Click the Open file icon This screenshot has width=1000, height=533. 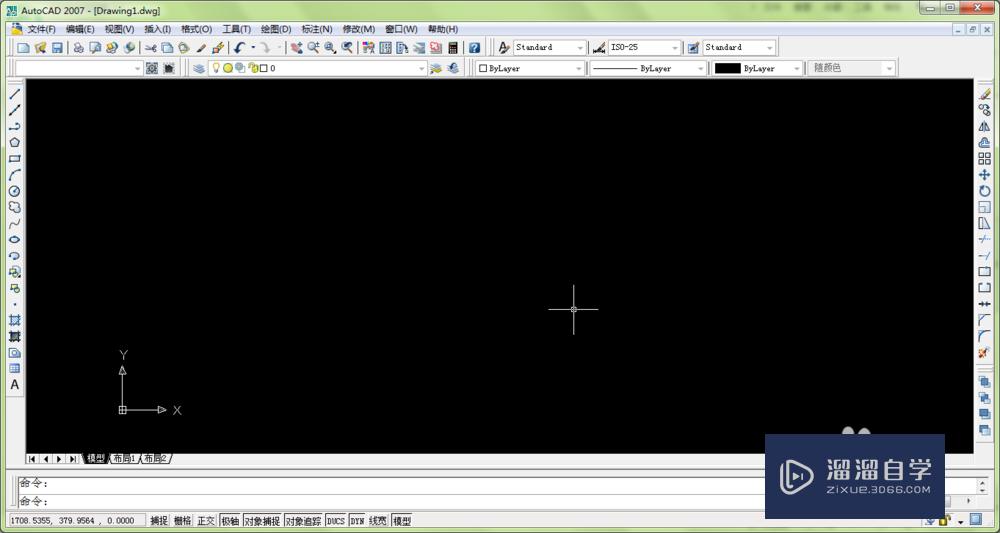[40, 48]
